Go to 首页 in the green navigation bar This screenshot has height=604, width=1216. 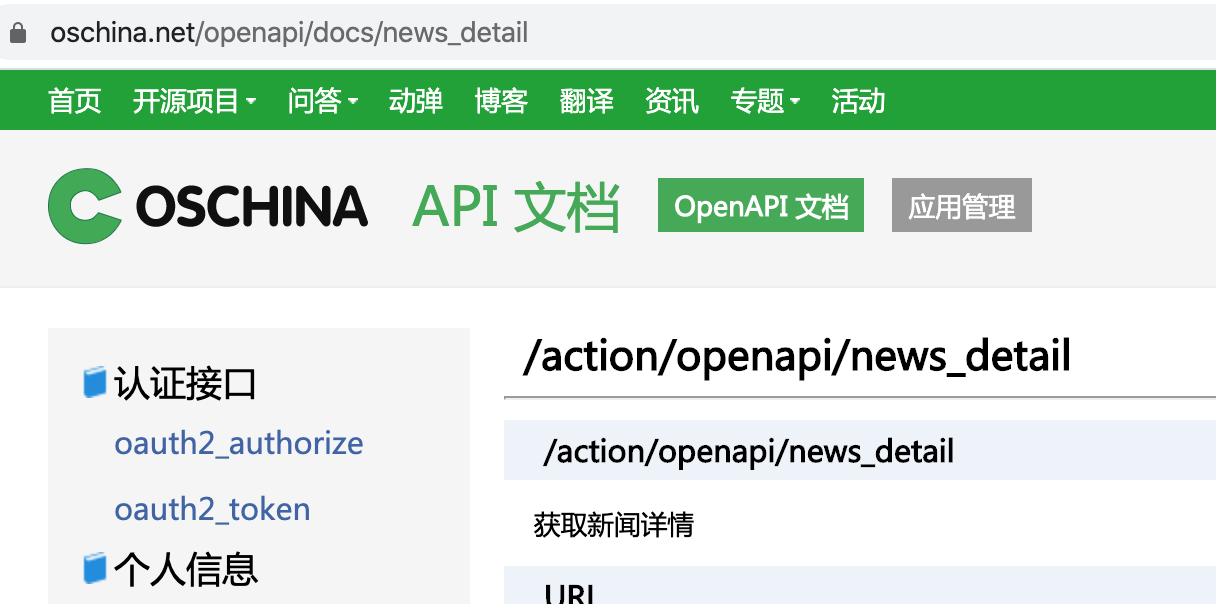pyautogui.click(x=75, y=101)
